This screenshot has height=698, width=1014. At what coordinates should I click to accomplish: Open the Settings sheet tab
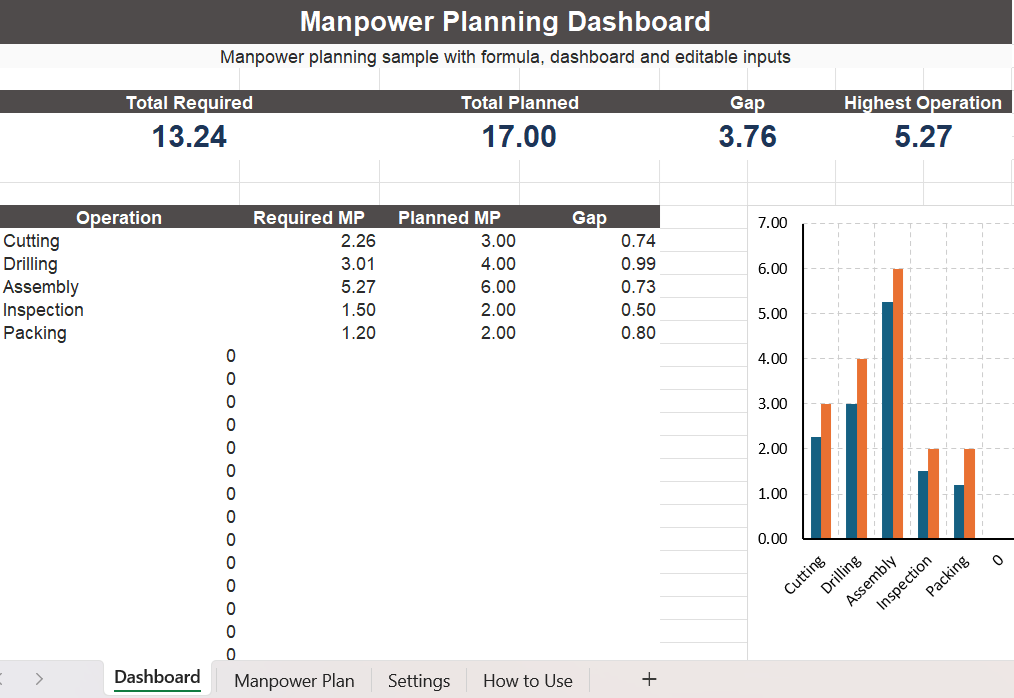419,681
